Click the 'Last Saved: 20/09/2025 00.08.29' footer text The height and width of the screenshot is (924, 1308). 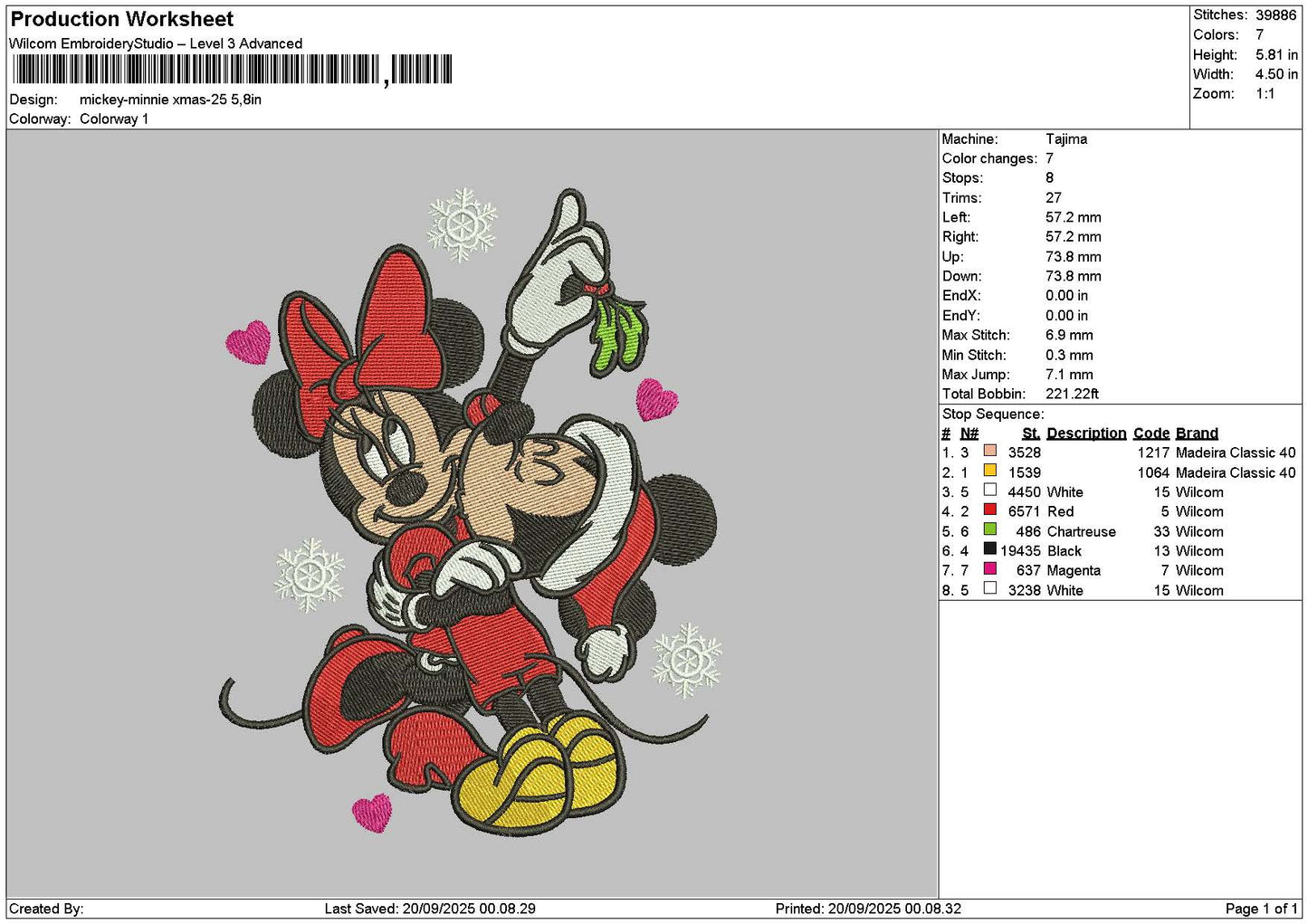click(x=430, y=909)
